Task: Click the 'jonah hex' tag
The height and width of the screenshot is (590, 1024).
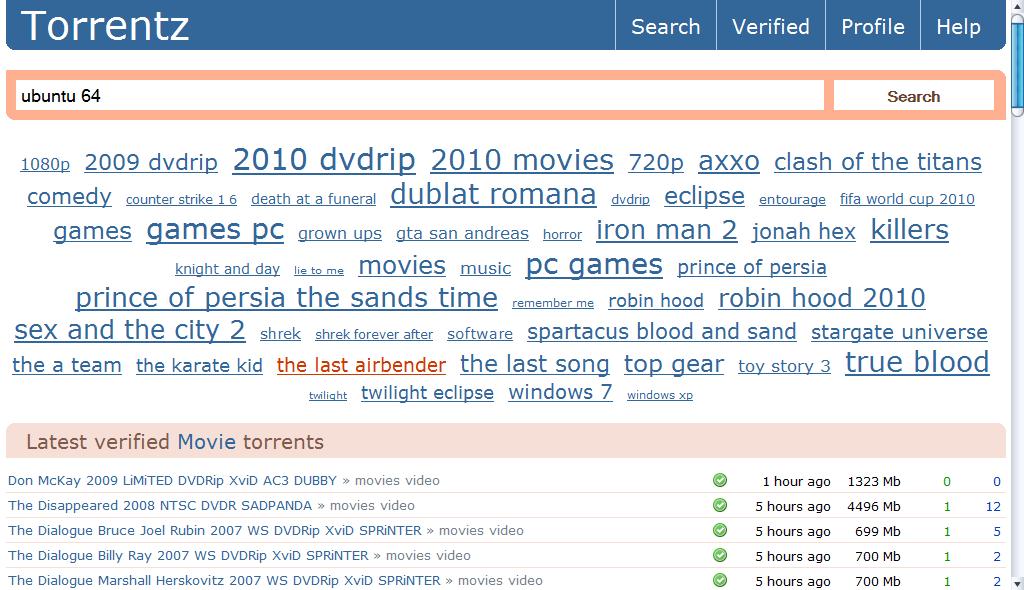Action: click(803, 231)
